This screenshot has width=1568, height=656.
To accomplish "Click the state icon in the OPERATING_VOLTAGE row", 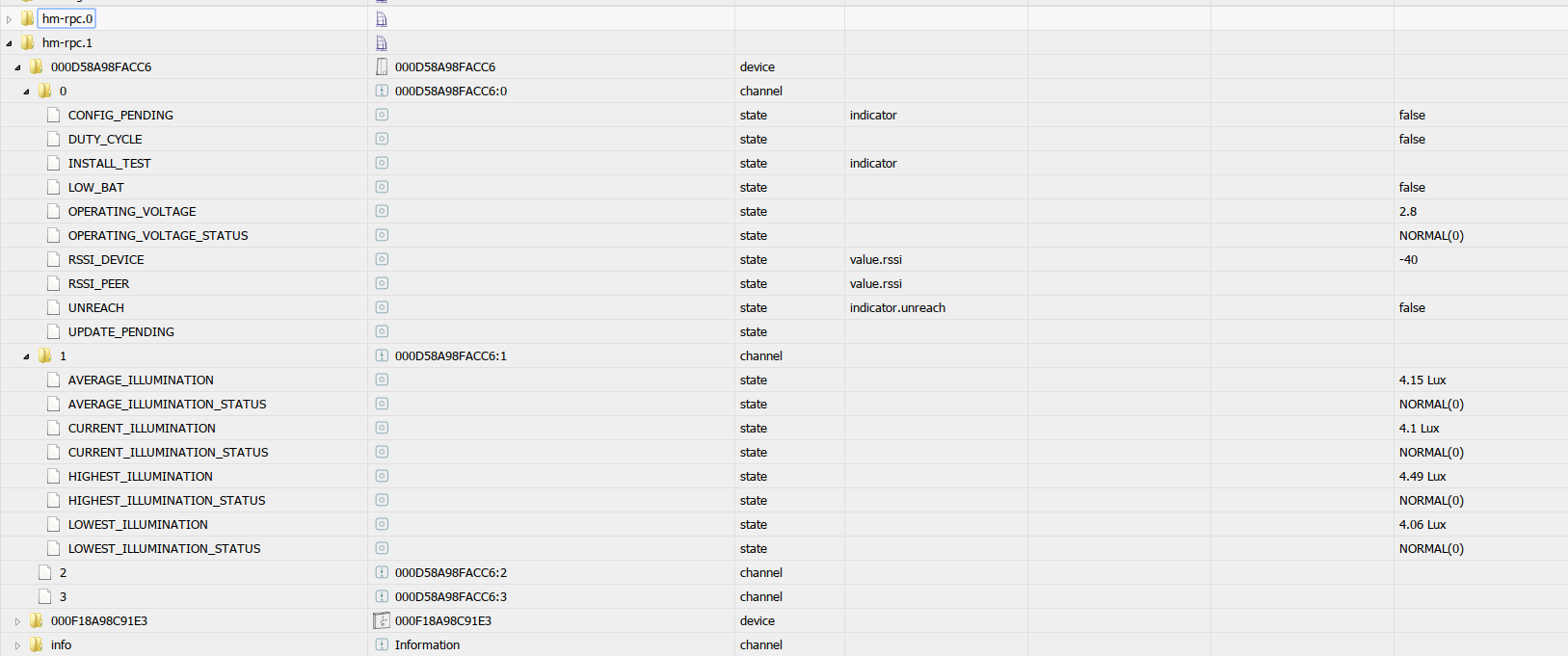I will 382,211.
